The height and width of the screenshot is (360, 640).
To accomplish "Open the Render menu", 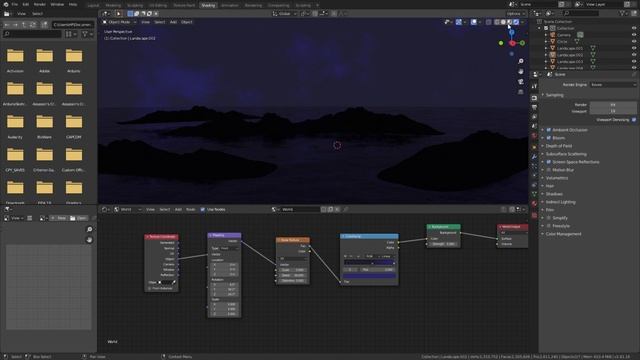I will [40, 4].
